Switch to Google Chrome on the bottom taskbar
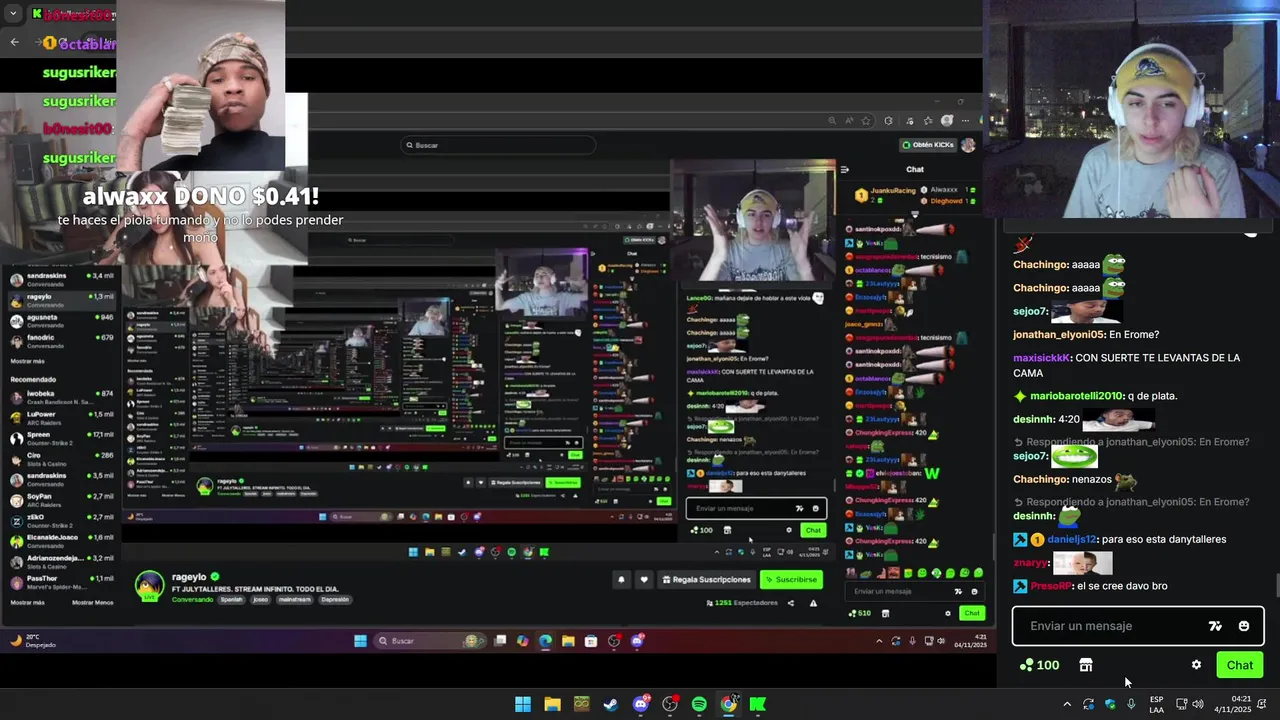Viewport: 1280px width, 720px height. click(729, 704)
